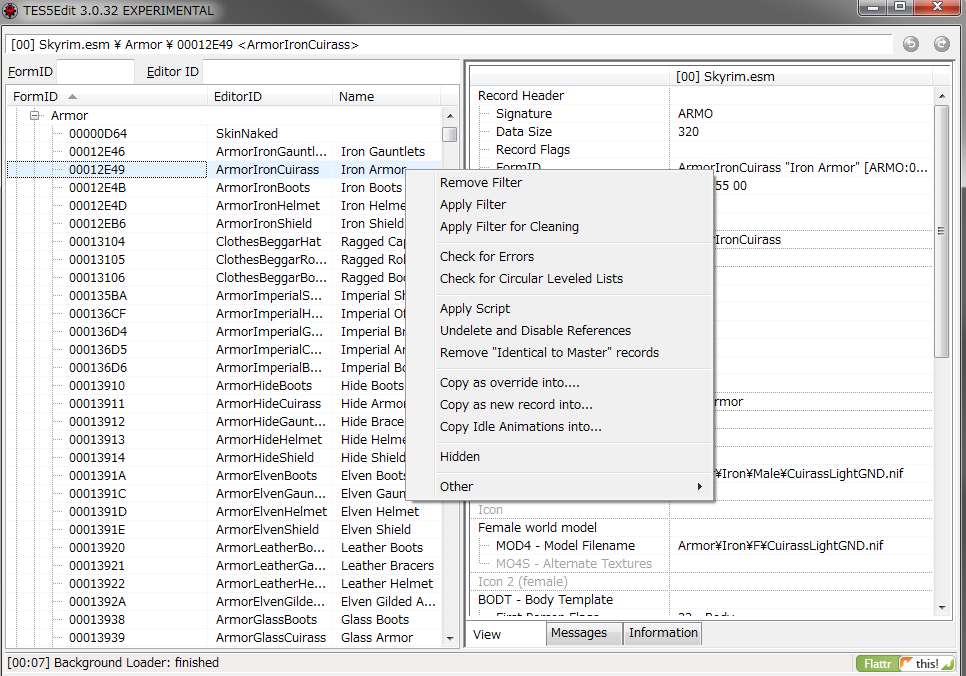Collapse the Armor tree node
966x676 pixels.
click(x=35, y=115)
